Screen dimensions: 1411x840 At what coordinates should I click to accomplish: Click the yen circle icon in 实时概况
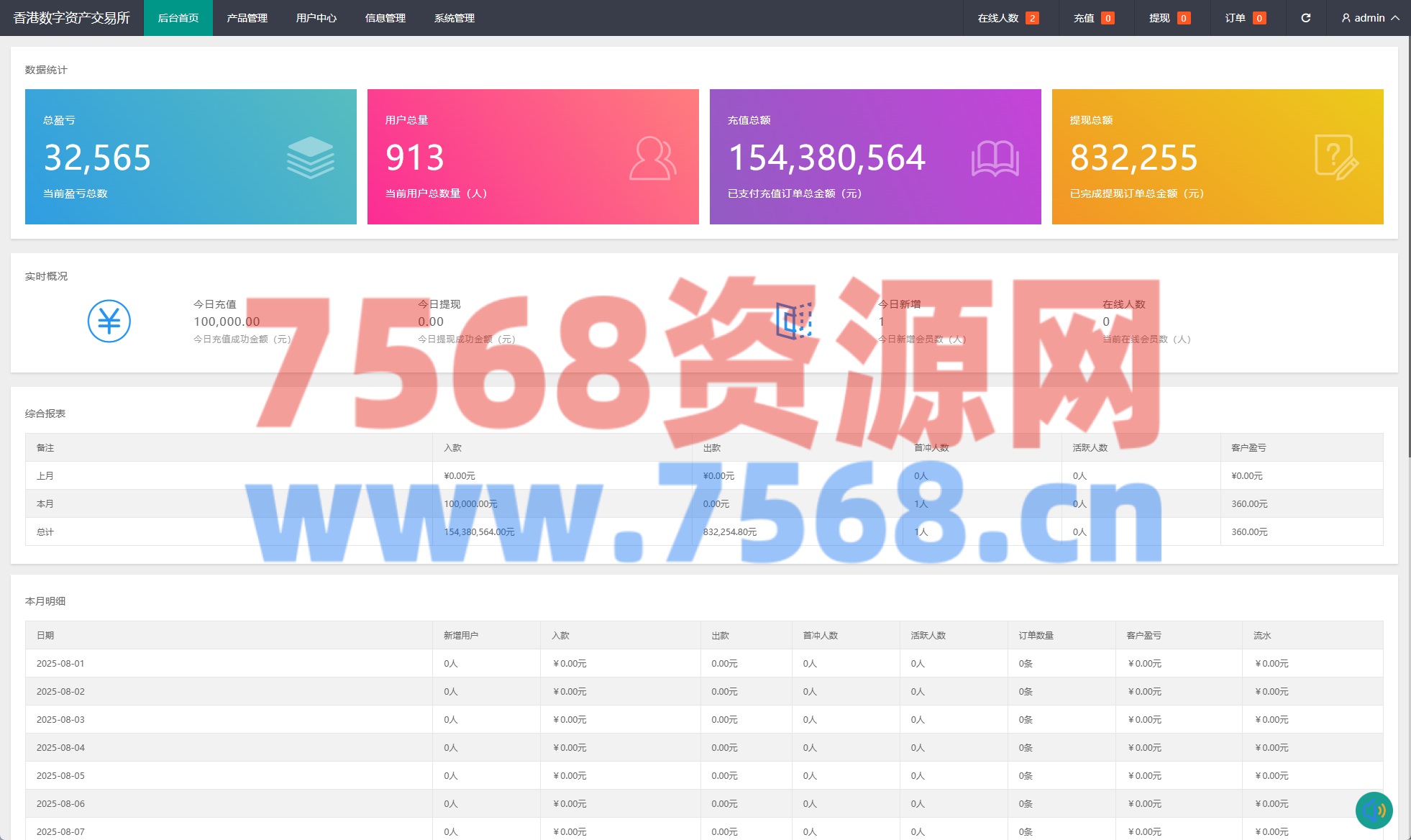pyautogui.click(x=109, y=321)
